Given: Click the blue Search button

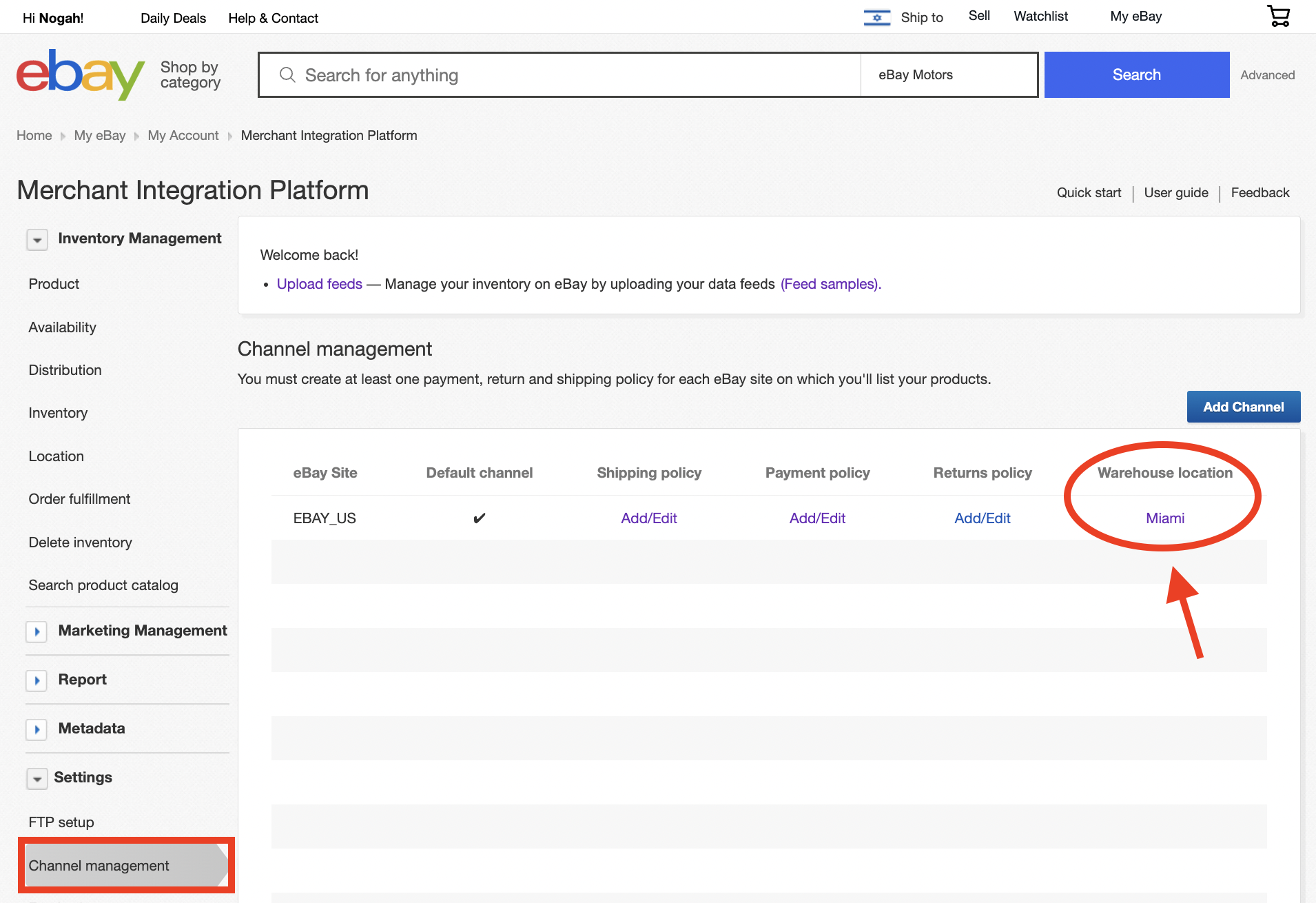Looking at the screenshot, I should coord(1137,74).
